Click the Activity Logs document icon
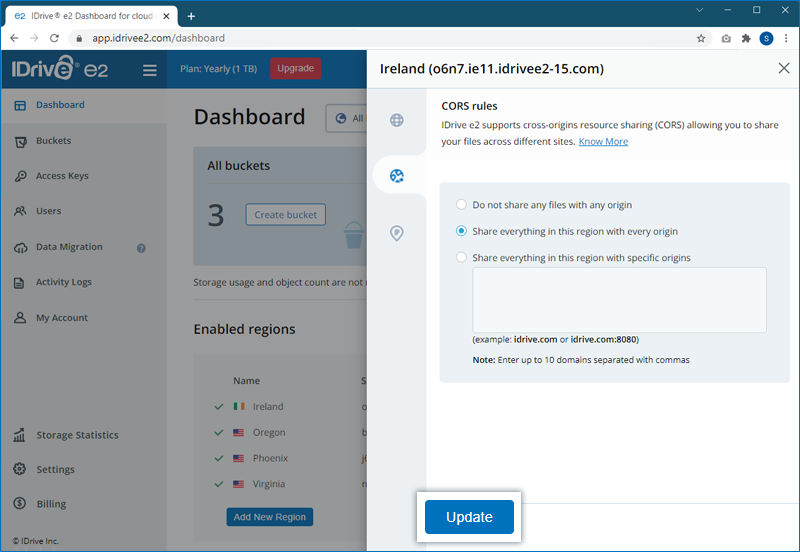This screenshot has height=552, width=800. pyautogui.click(x=19, y=283)
